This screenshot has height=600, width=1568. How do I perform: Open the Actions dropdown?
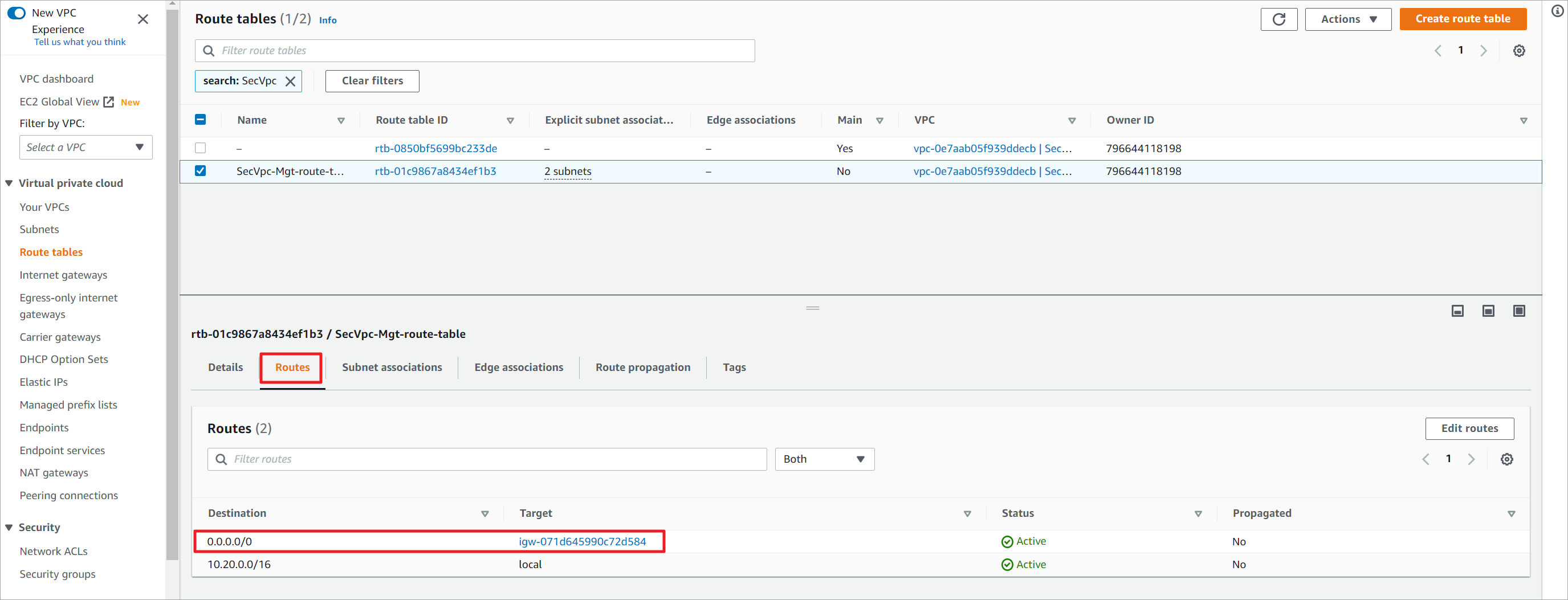coord(1348,19)
